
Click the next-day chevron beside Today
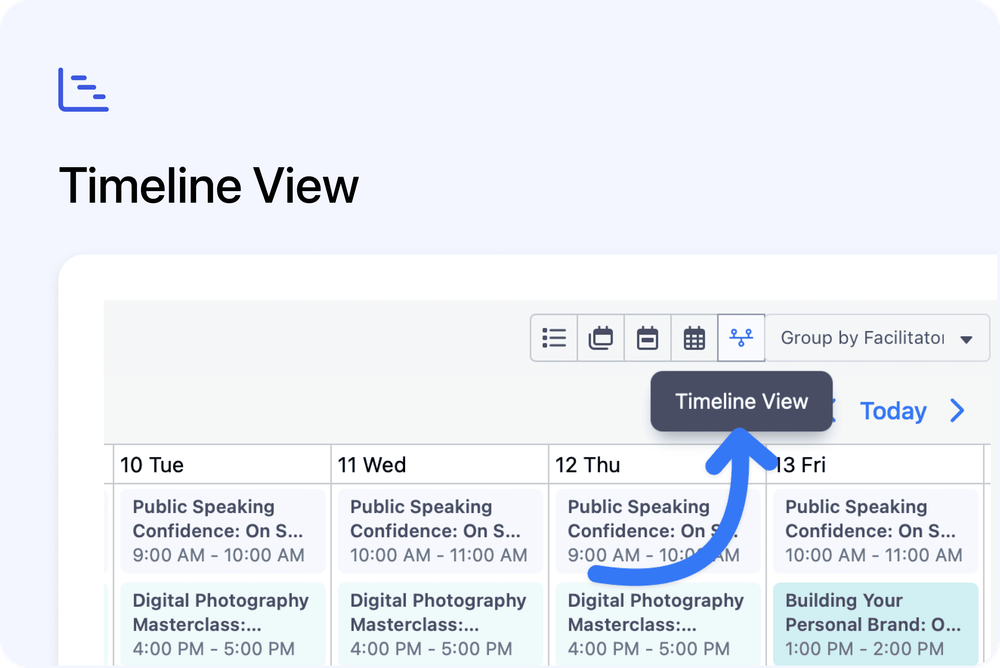coord(956,410)
